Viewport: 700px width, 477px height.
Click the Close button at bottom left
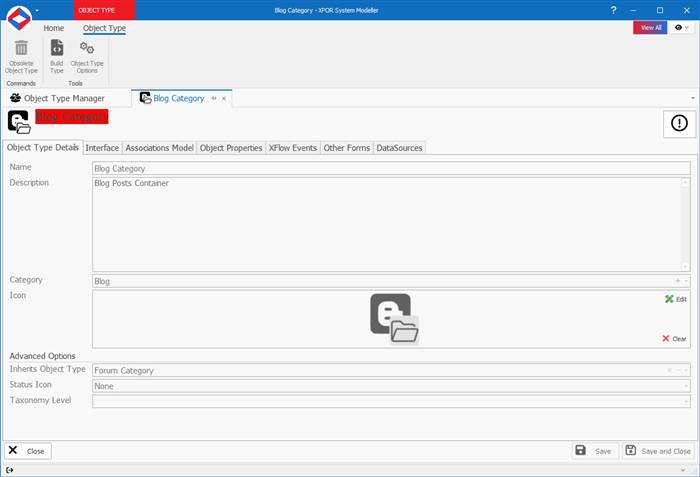[x=28, y=451]
